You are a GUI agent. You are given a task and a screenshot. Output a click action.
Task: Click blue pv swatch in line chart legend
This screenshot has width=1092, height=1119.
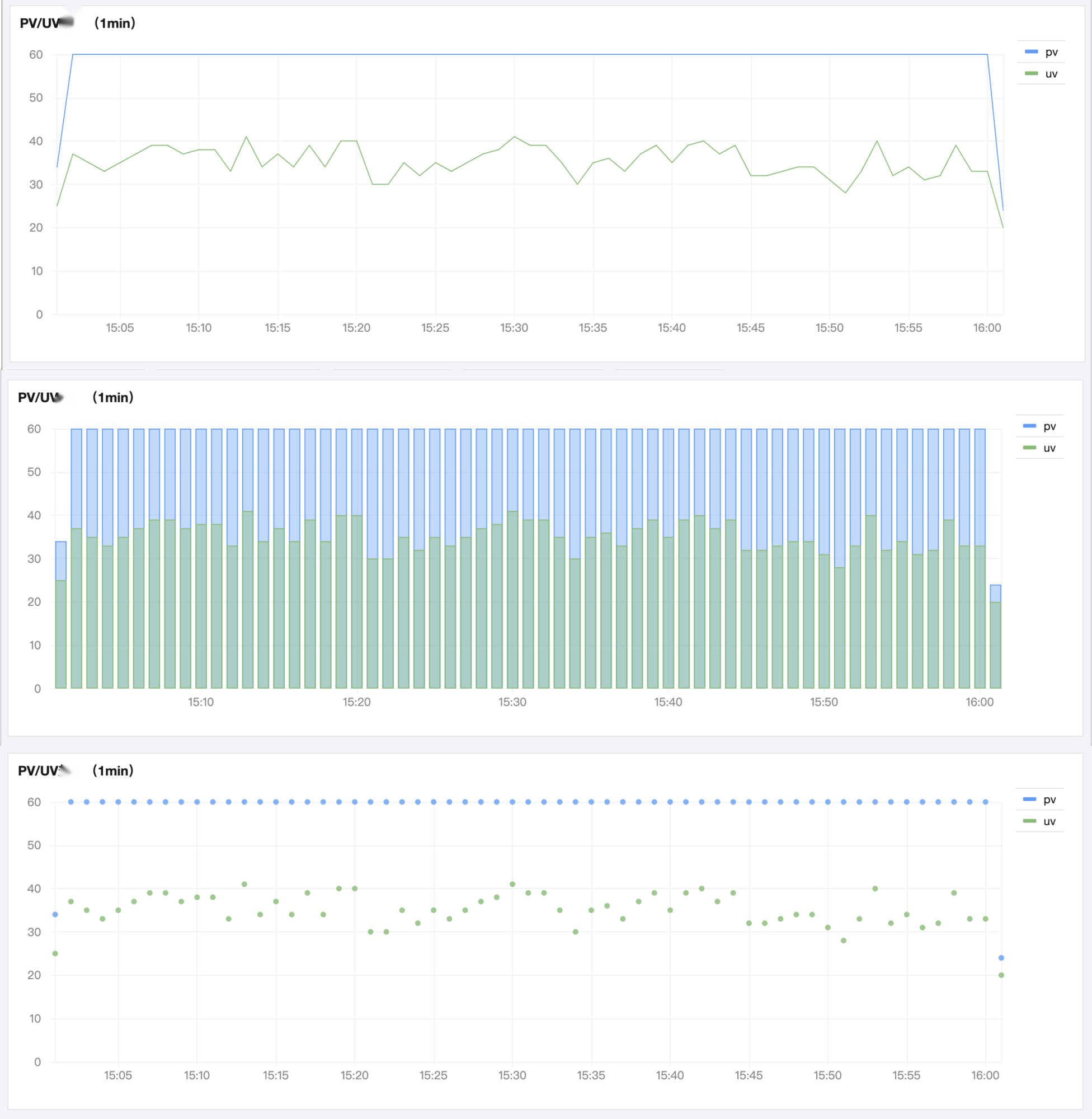pos(1031,52)
